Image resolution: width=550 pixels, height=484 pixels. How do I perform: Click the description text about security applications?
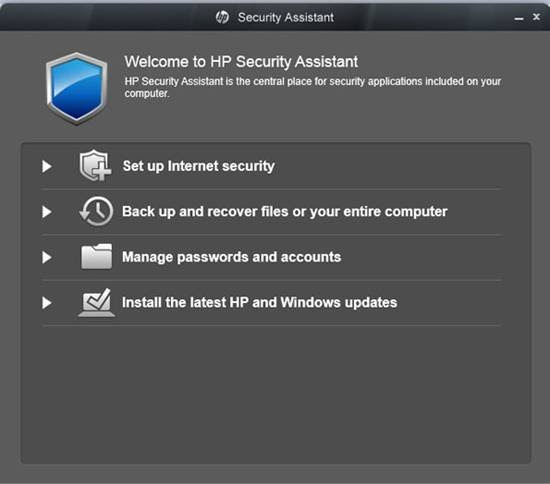(x=313, y=87)
